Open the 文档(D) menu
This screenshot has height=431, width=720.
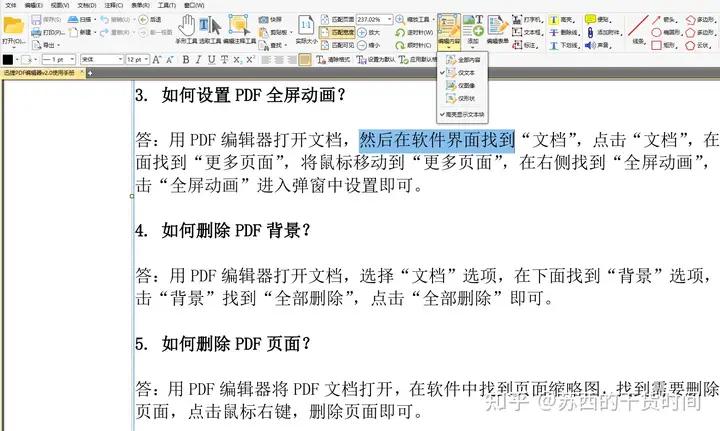pos(87,6)
